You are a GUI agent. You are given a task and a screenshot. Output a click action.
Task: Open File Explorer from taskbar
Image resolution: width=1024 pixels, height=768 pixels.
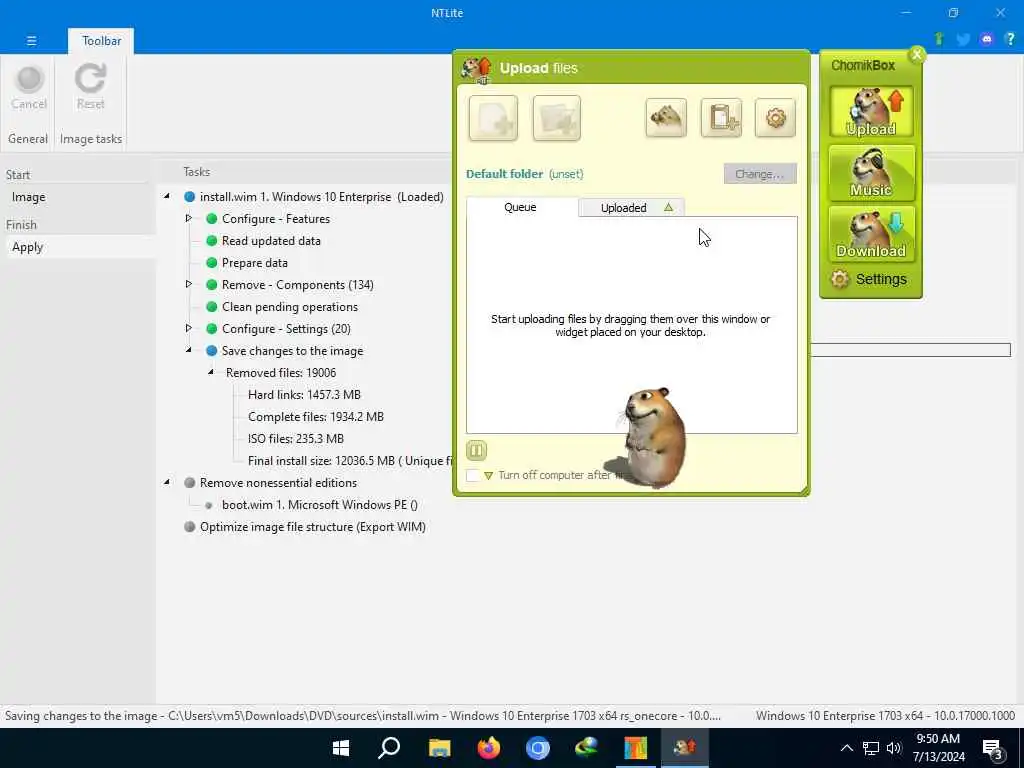click(x=440, y=748)
